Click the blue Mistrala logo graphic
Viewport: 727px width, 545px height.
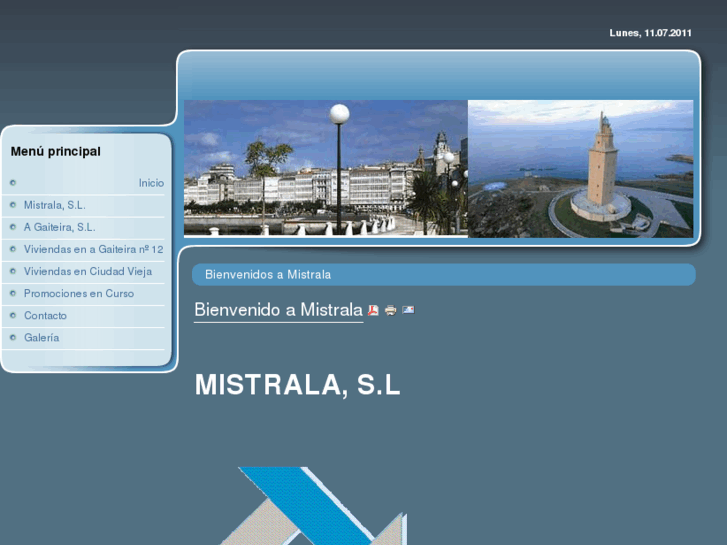[314, 506]
